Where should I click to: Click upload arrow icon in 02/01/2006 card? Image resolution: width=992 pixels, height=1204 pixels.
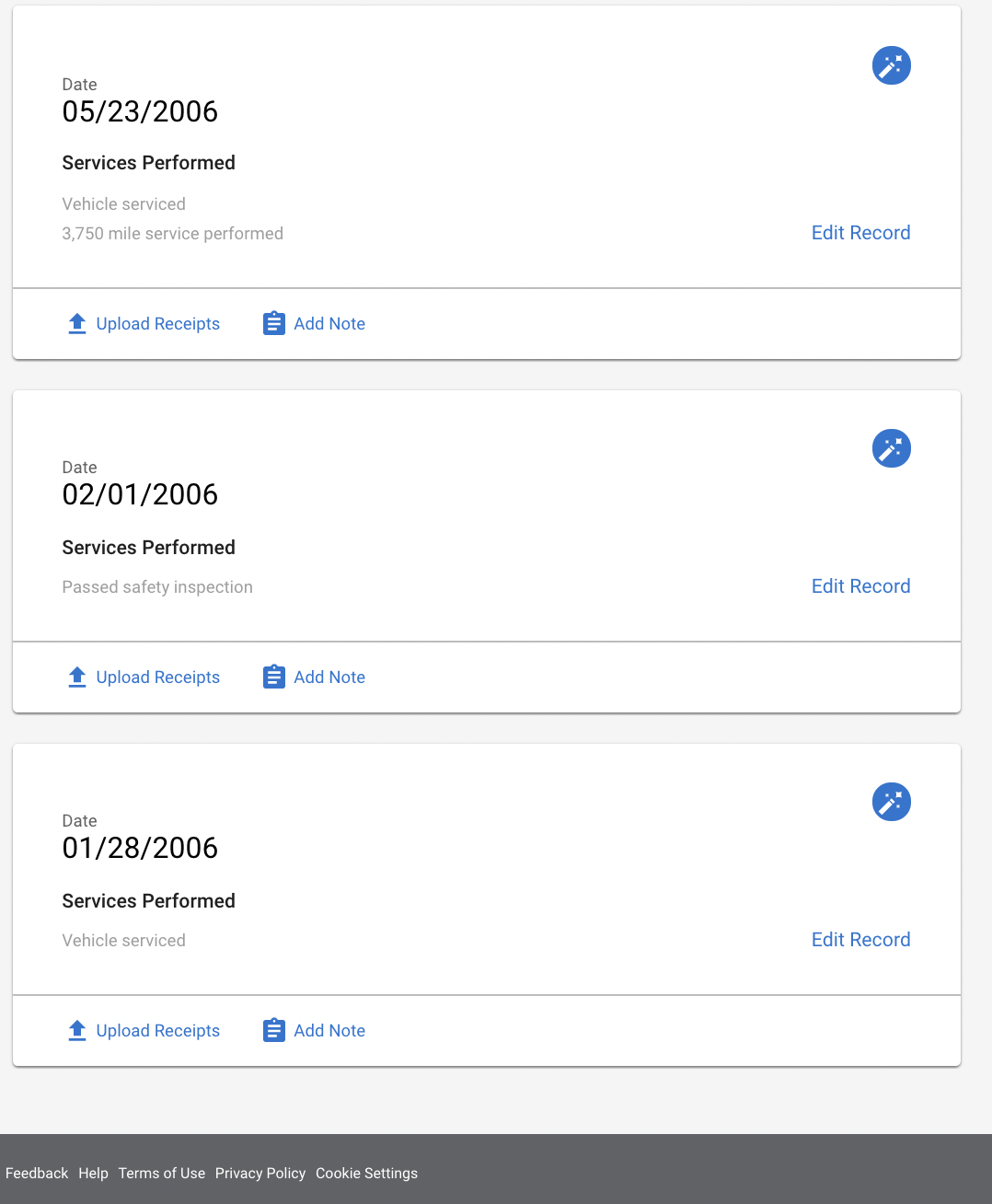click(77, 677)
